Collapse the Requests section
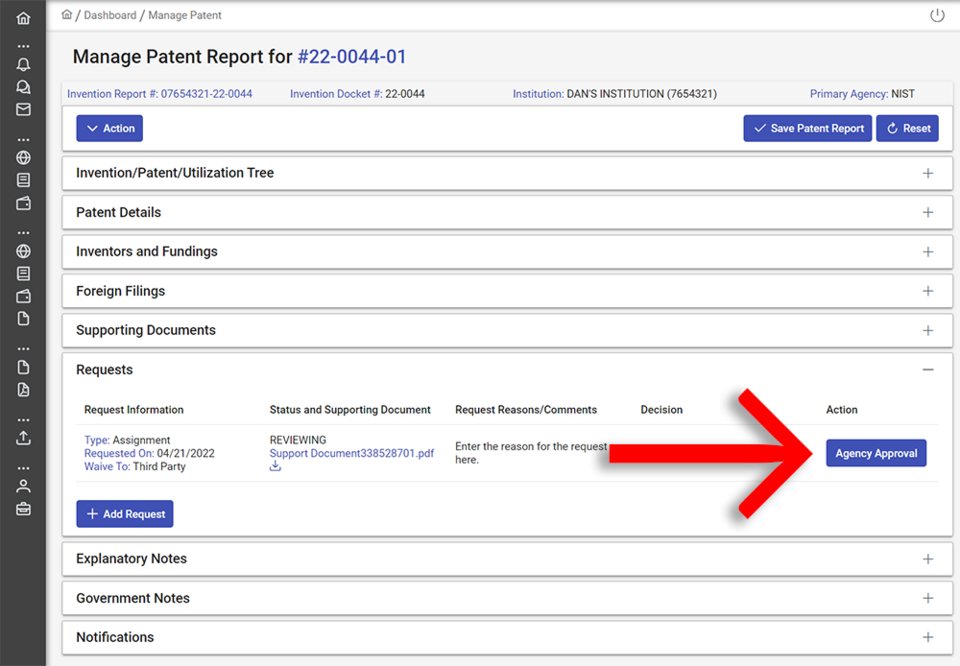This screenshot has width=960, height=666. [x=927, y=369]
